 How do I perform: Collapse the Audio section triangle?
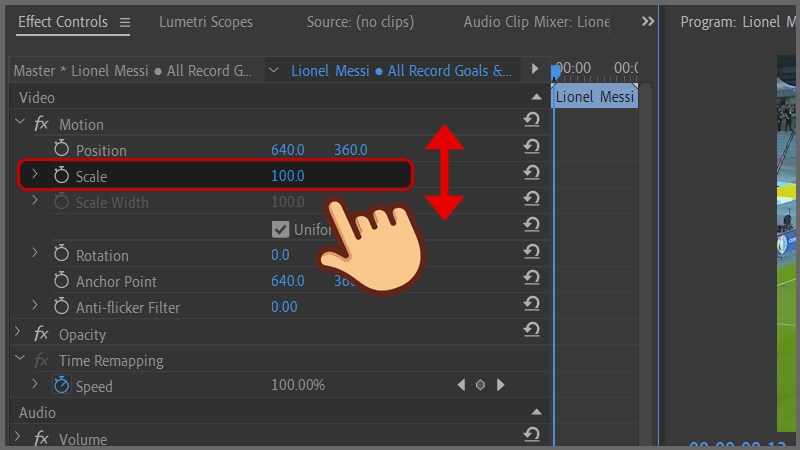536,412
